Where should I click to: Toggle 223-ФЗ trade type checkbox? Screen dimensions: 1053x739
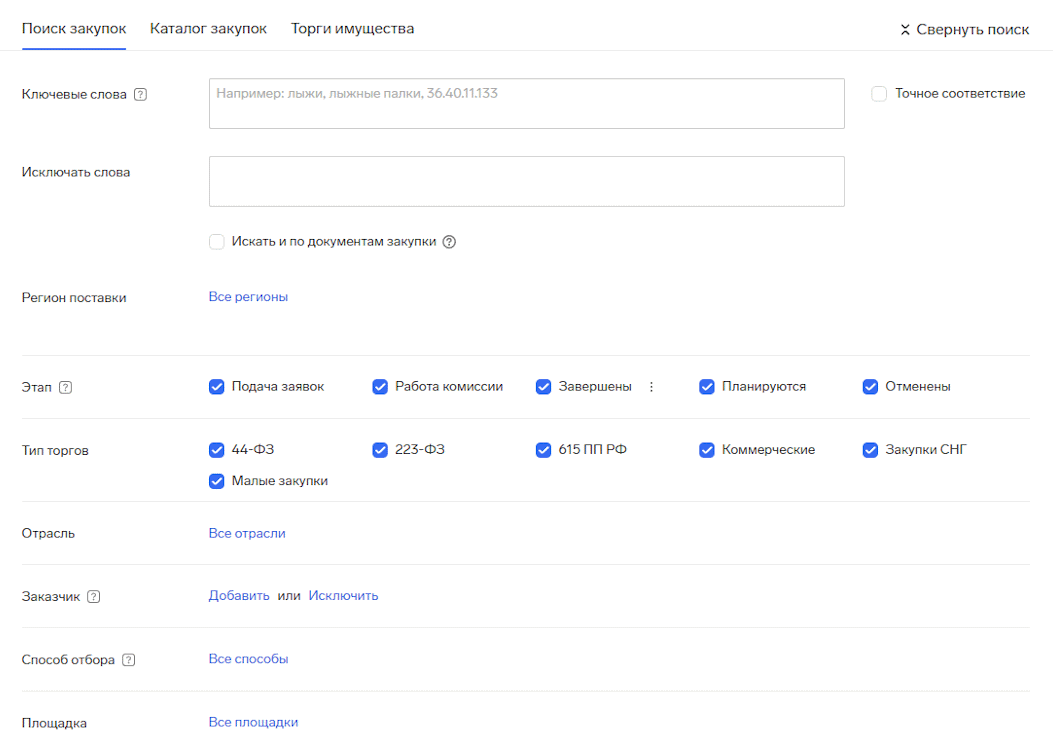pyautogui.click(x=380, y=450)
